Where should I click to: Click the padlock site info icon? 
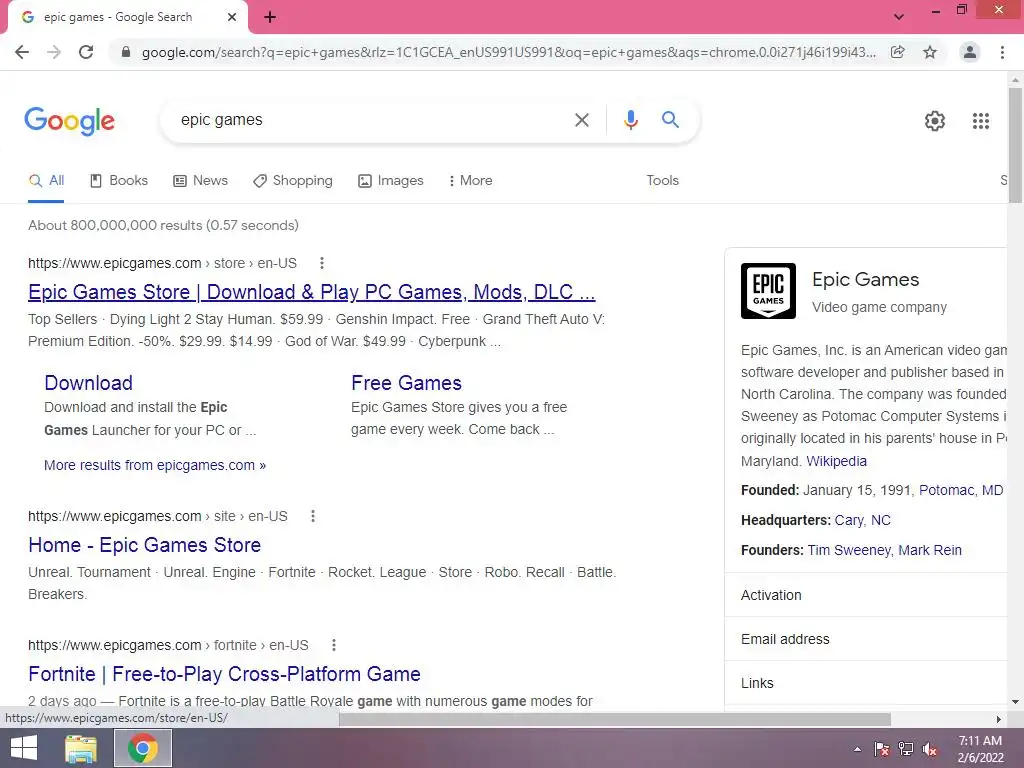click(x=126, y=52)
